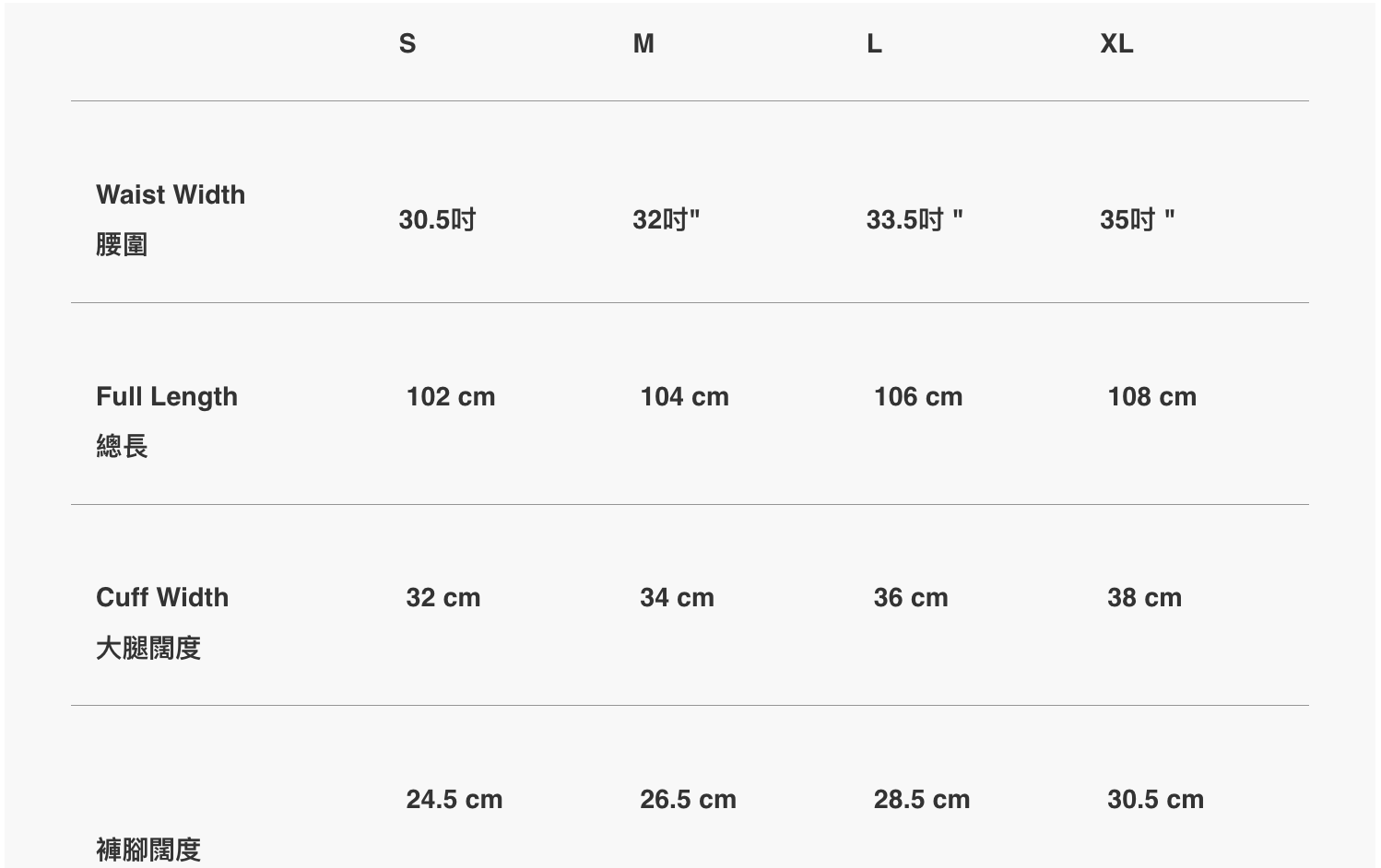Click the 102 cm full length value
This screenshot has width=1381, height=868.
pos(451,396)
